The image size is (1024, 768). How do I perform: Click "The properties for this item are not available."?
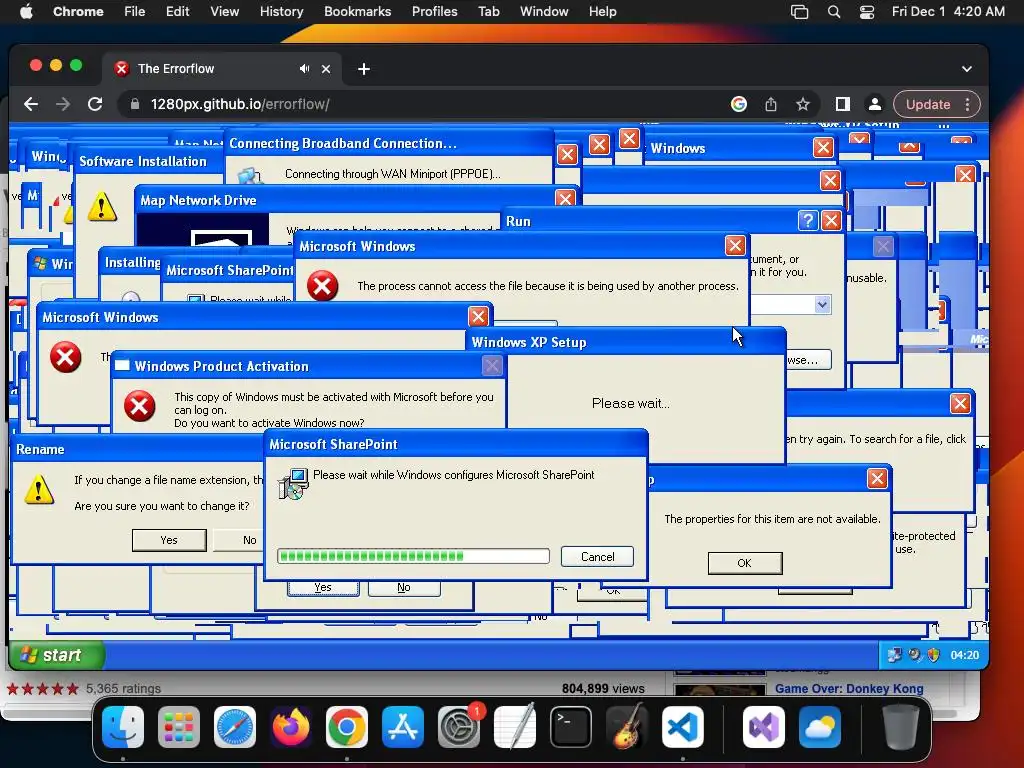pyautogui.click(x=773, y=519)
